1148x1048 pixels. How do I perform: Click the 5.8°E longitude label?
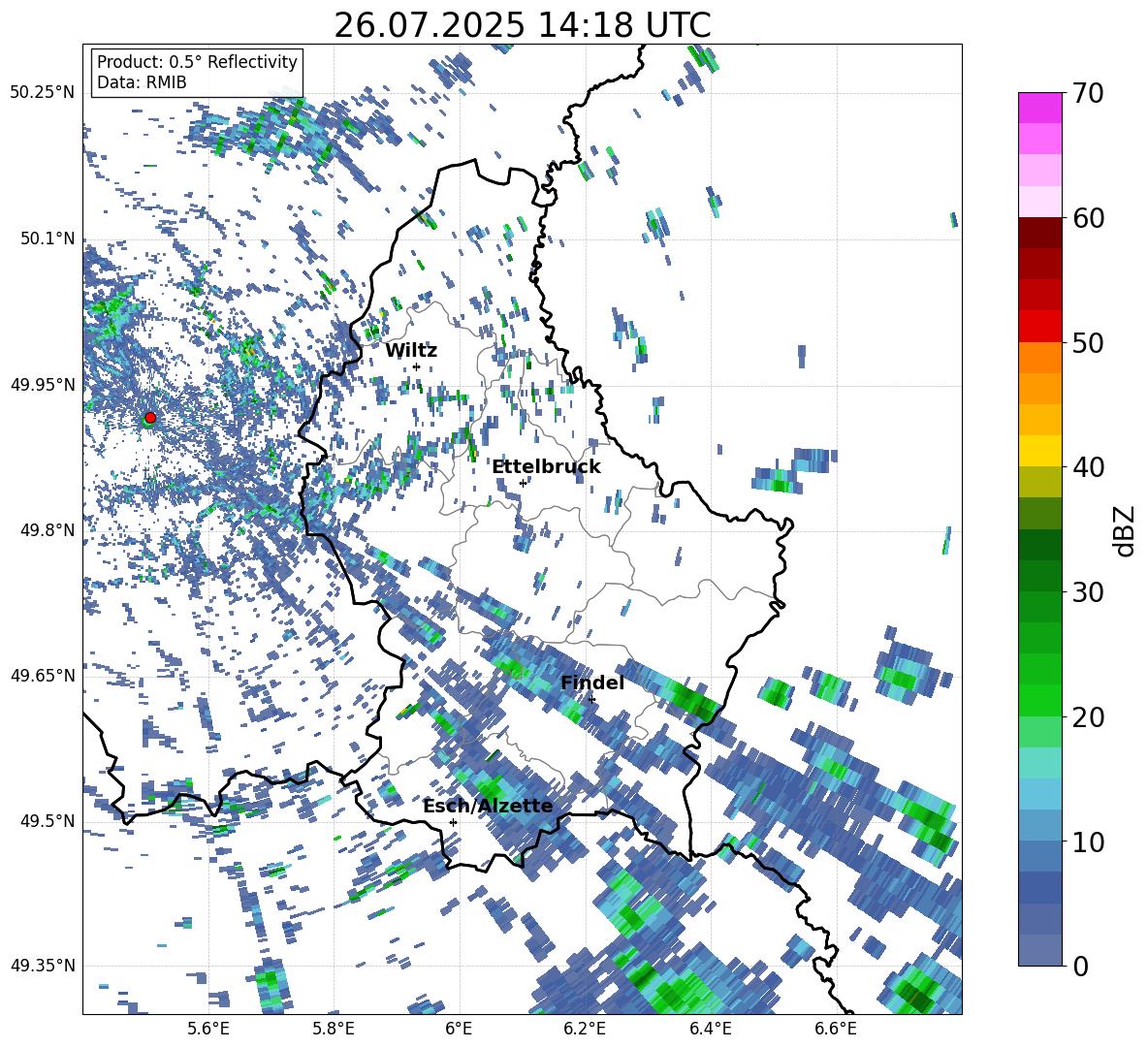pos(334,1030)
